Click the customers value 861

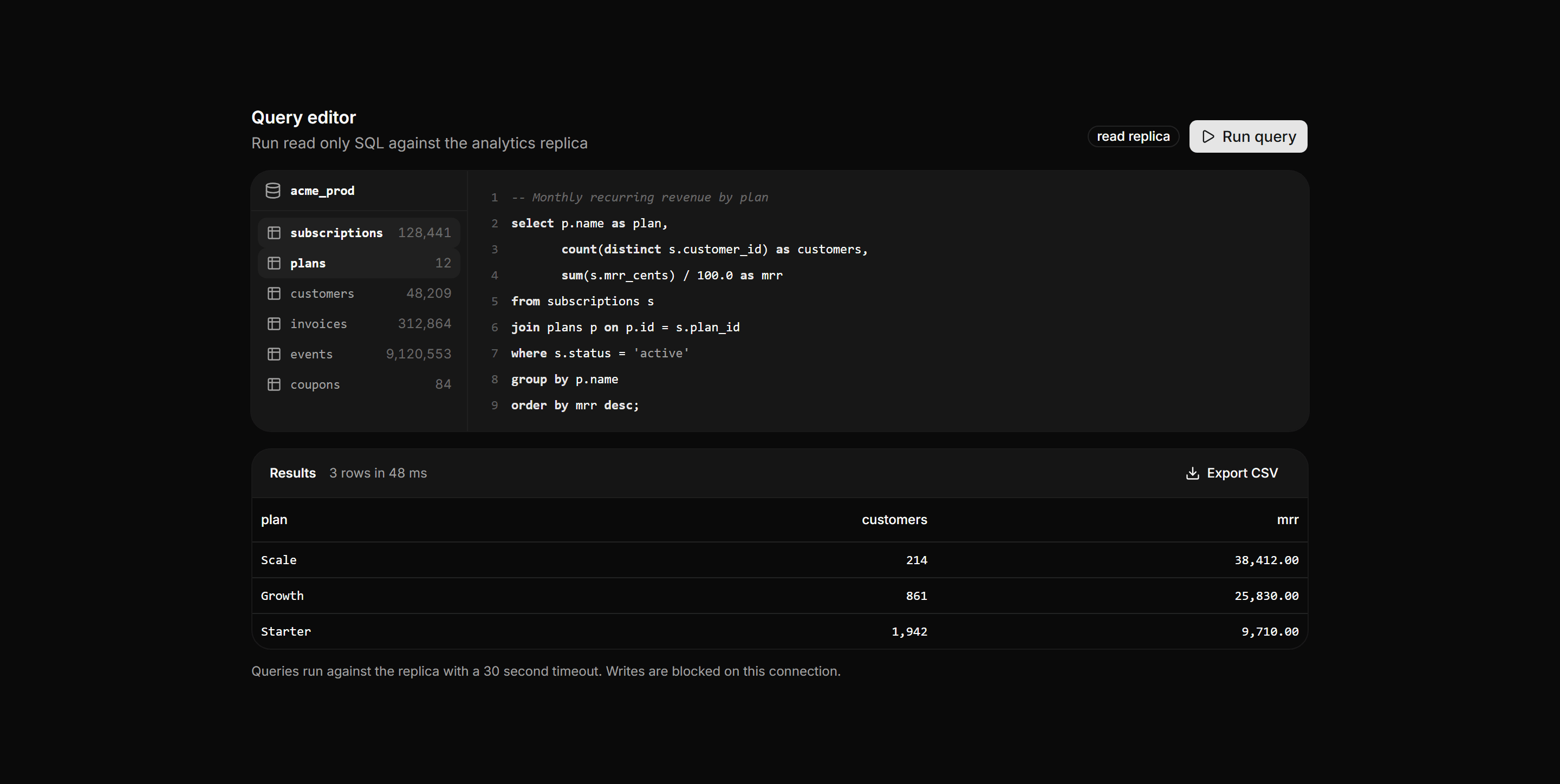[916, 596]
